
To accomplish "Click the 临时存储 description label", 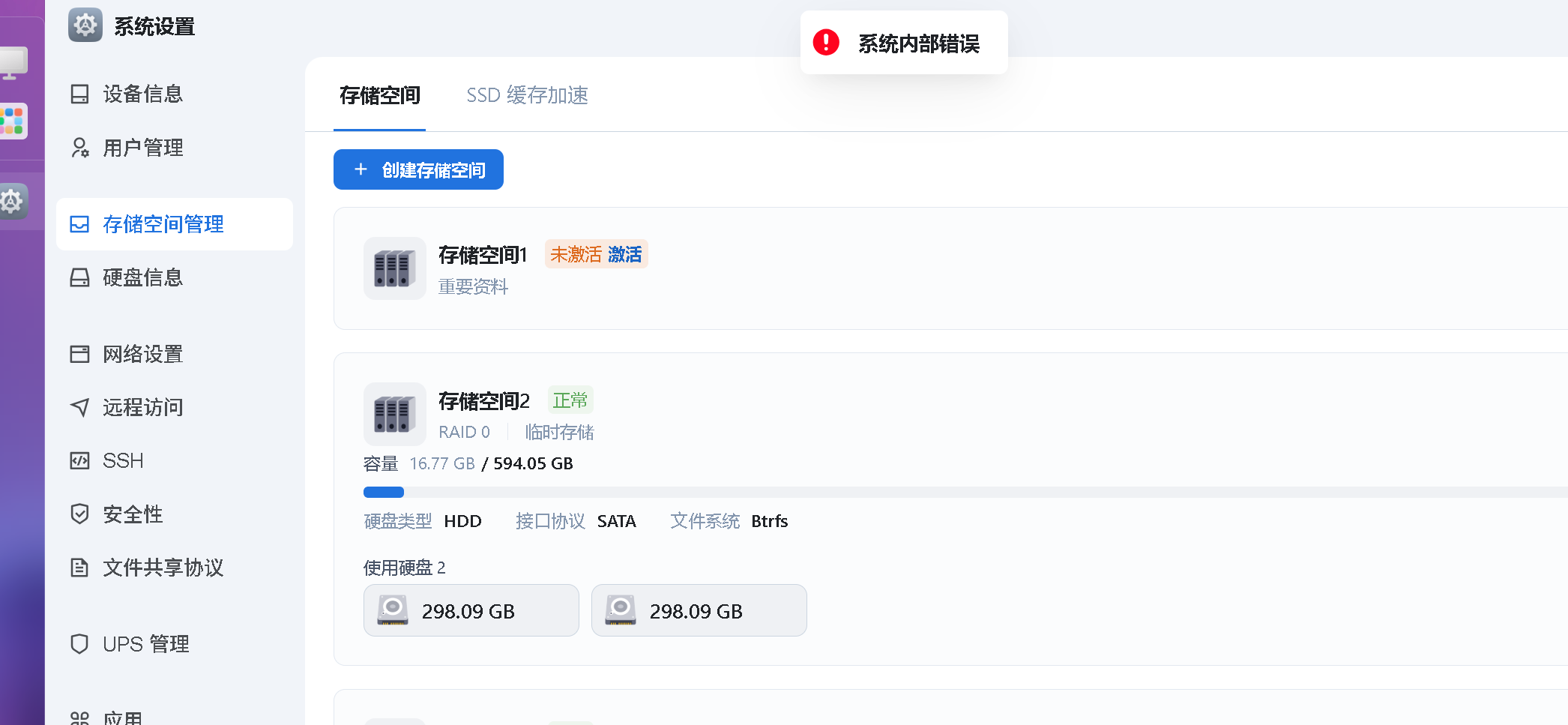I will 559,432.
